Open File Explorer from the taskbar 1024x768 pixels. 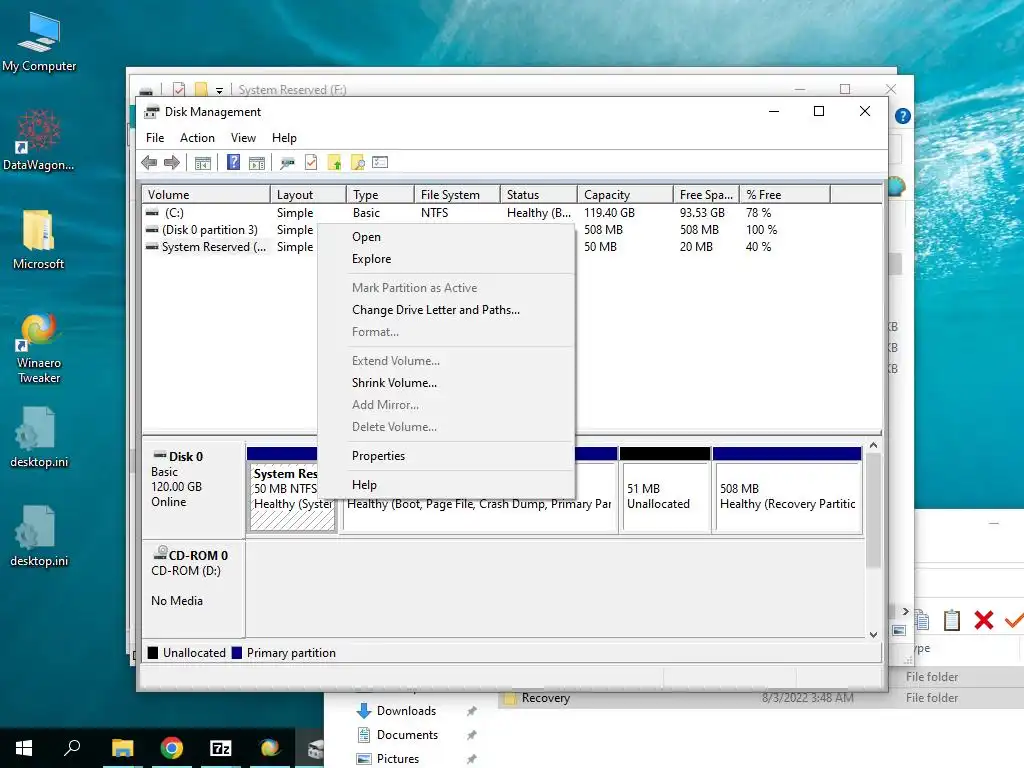coord(122,748)
